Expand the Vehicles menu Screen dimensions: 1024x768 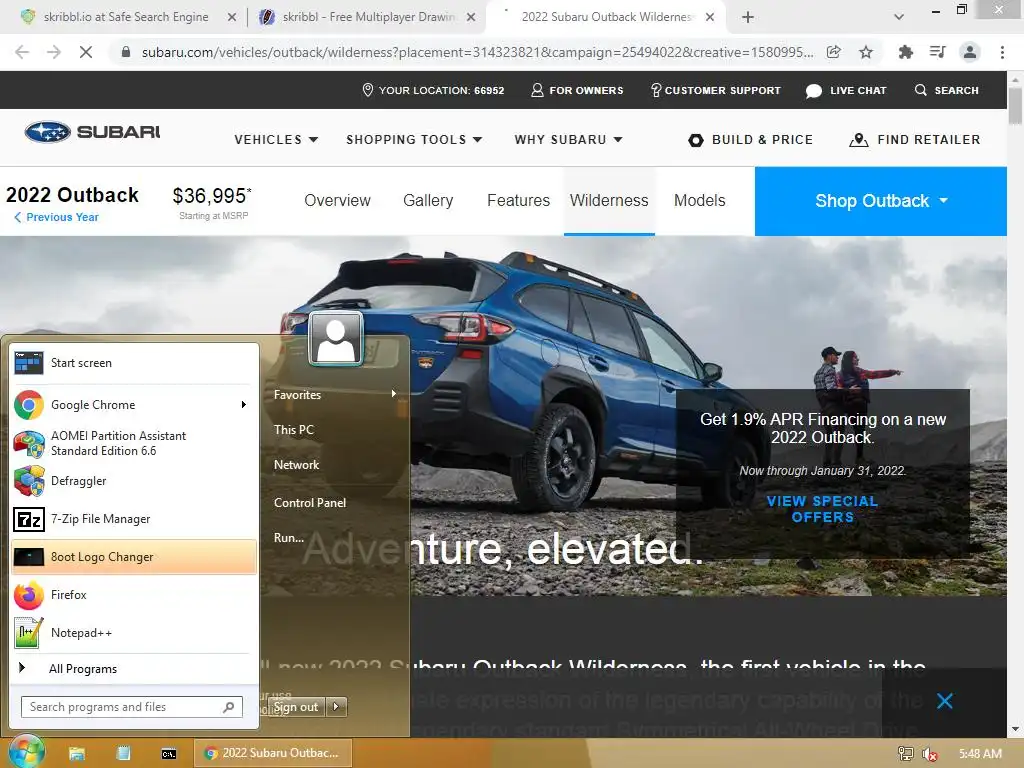coord(276,140)
